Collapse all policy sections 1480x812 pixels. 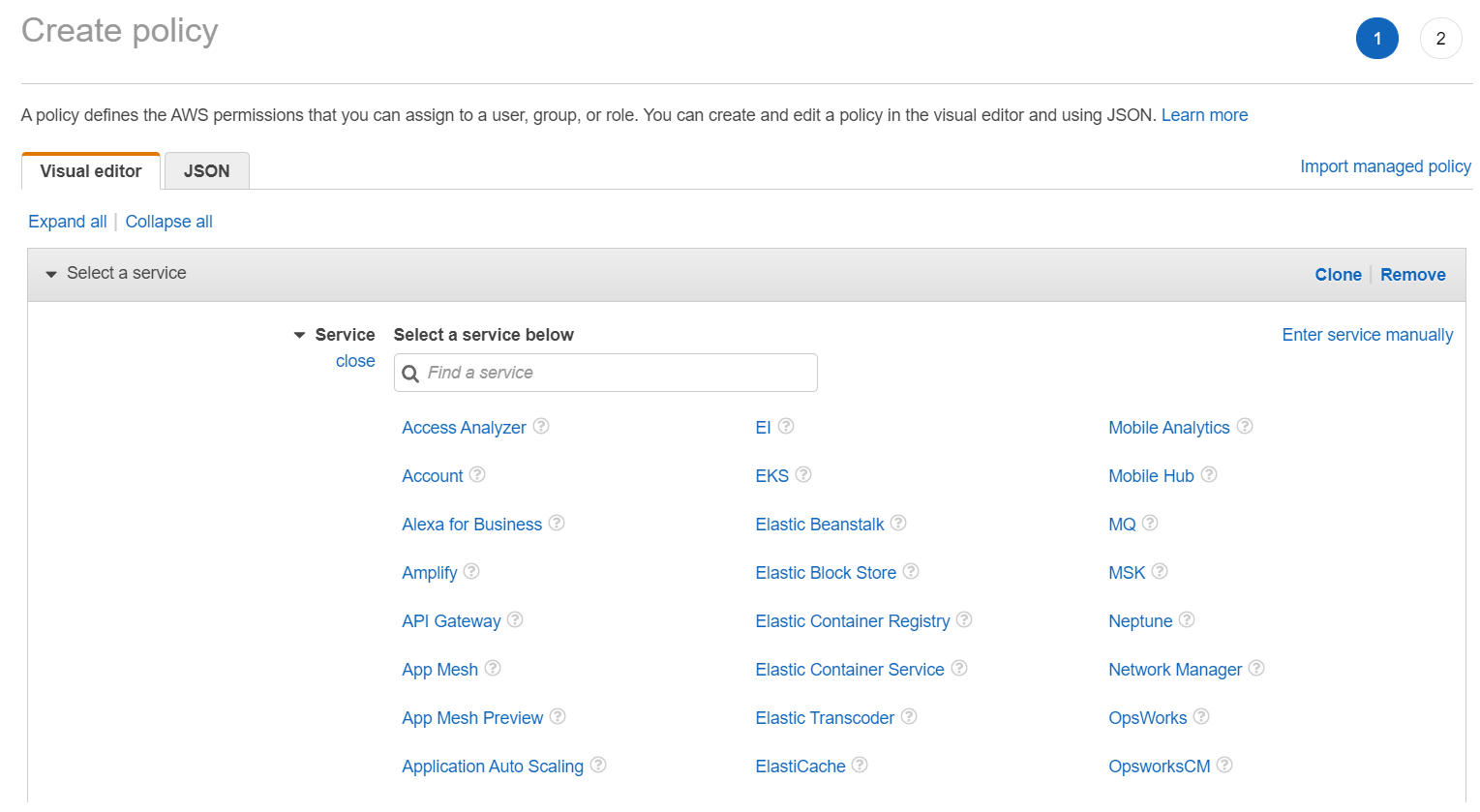(x=168, y=222)
